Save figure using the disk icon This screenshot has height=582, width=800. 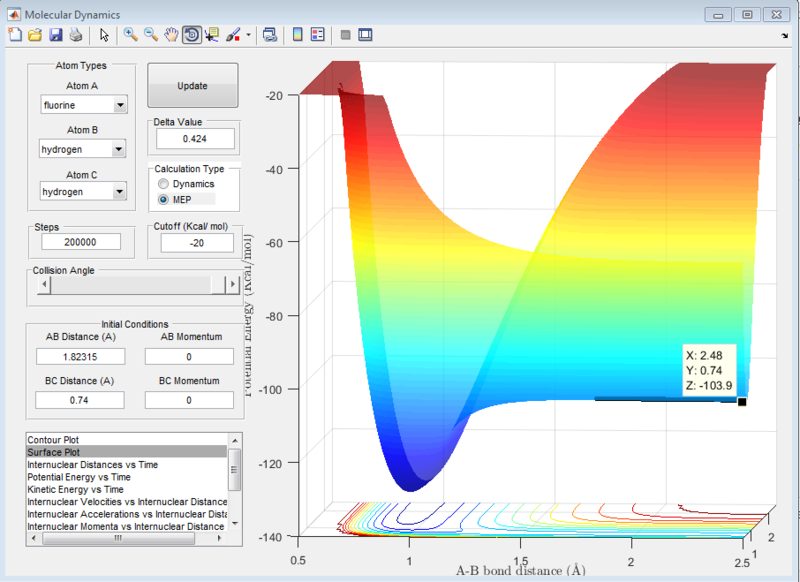[56, 35]
